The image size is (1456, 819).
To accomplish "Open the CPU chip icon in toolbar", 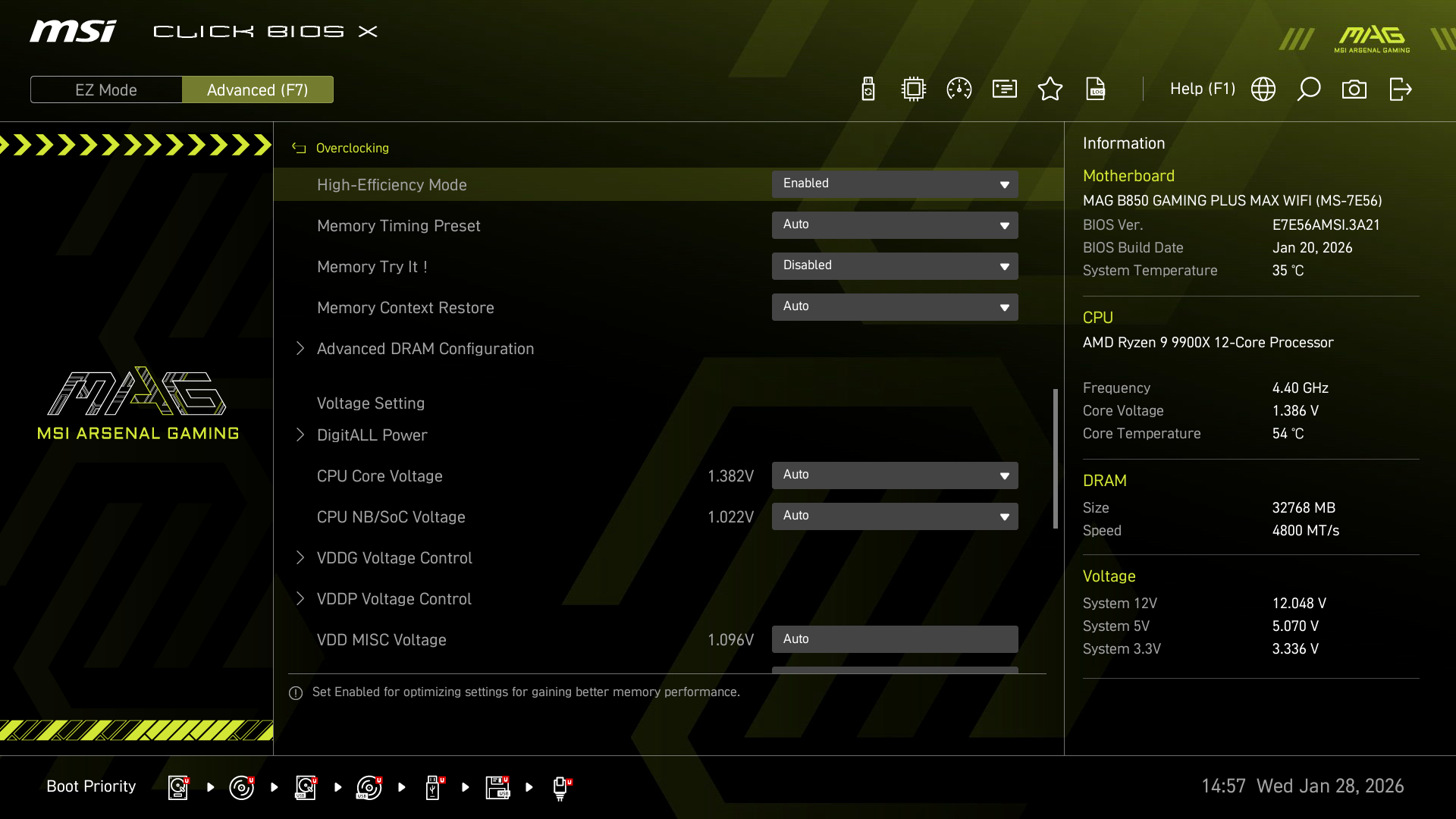I will pos(914,89).
